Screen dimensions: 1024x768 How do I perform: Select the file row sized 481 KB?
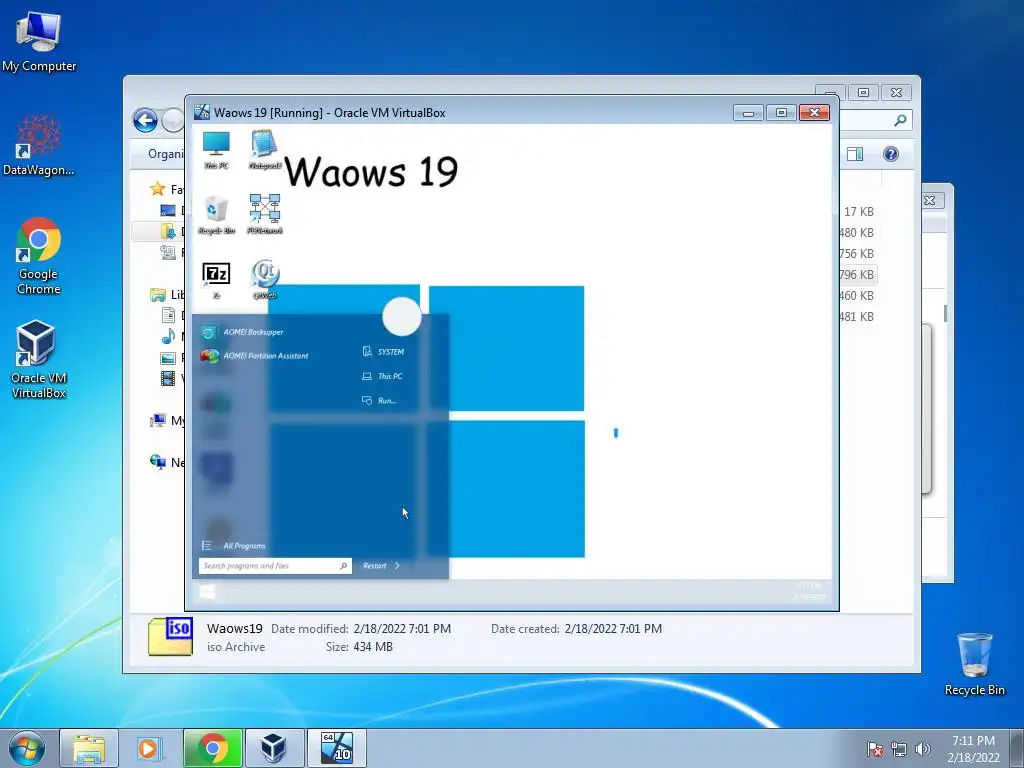[x=857, y=317]
